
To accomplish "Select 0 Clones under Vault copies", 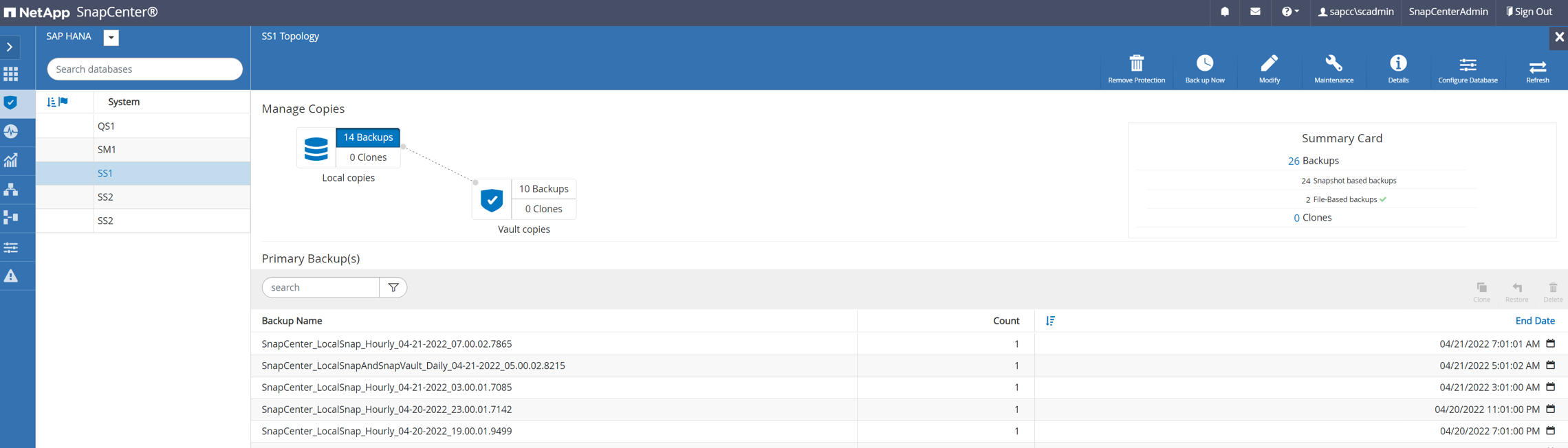I will point(543,209).
